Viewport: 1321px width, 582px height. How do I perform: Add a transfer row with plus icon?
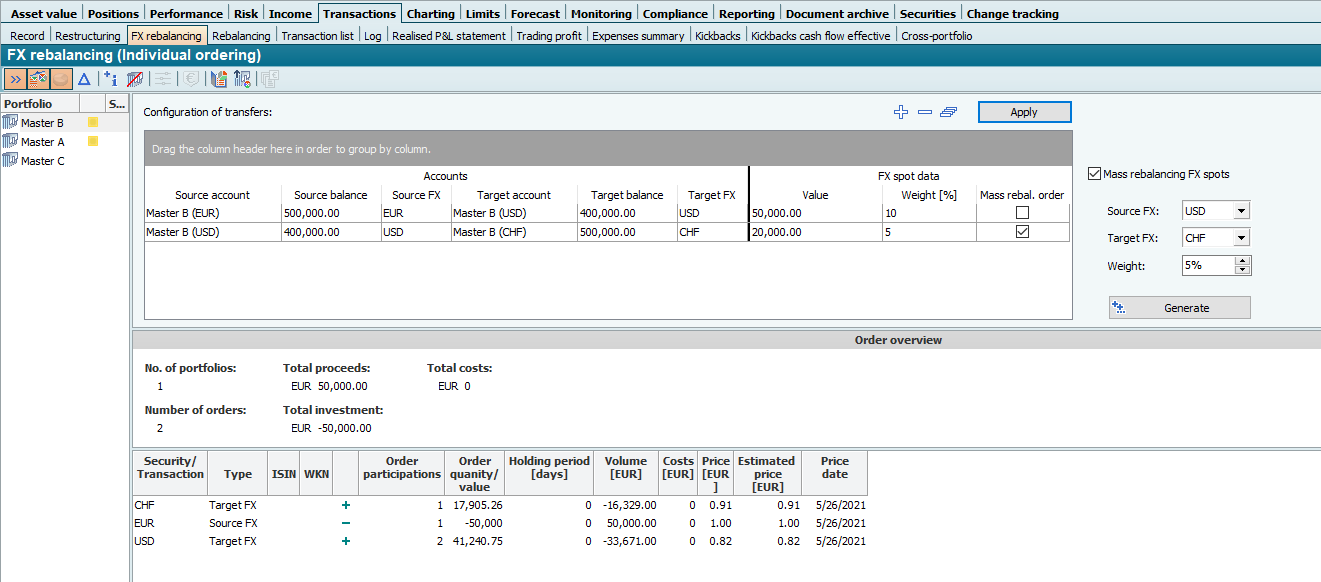pos(900,112)
